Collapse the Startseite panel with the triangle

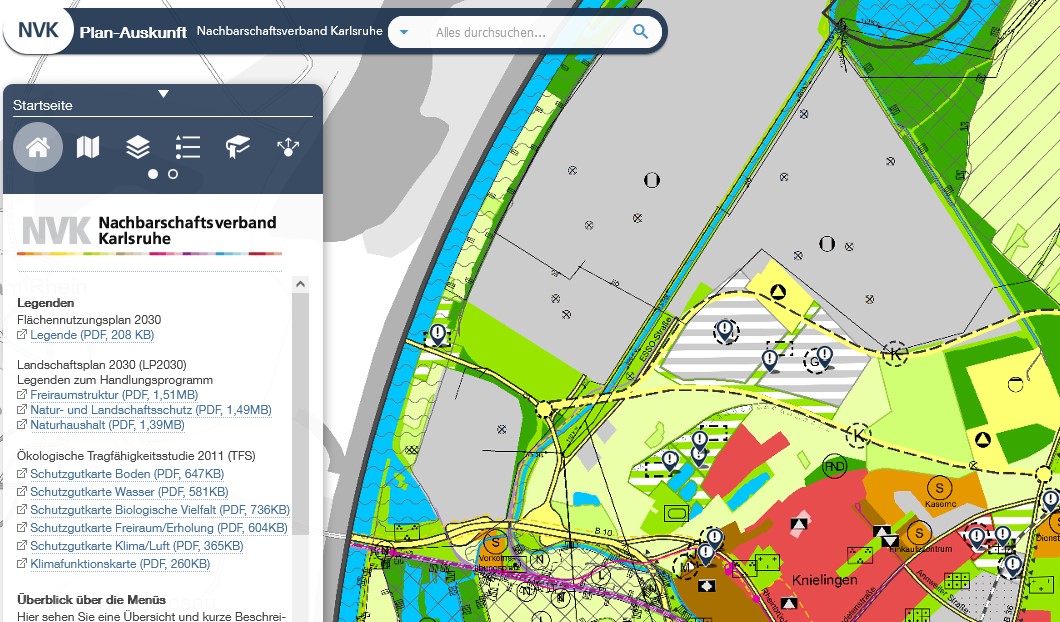164,94
